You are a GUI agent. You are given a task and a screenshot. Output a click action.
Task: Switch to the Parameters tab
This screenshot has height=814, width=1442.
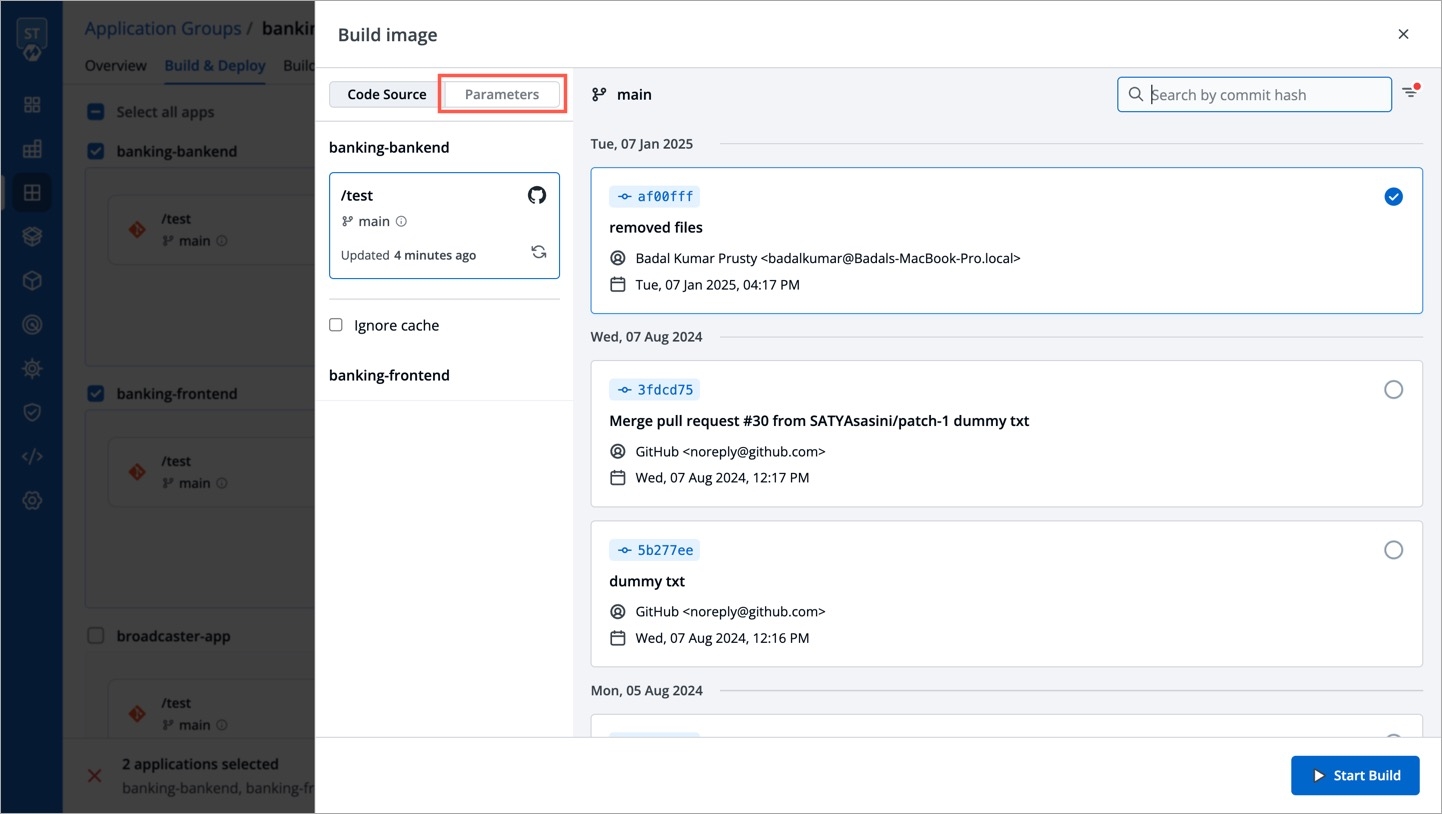click(x=502, y=94)
